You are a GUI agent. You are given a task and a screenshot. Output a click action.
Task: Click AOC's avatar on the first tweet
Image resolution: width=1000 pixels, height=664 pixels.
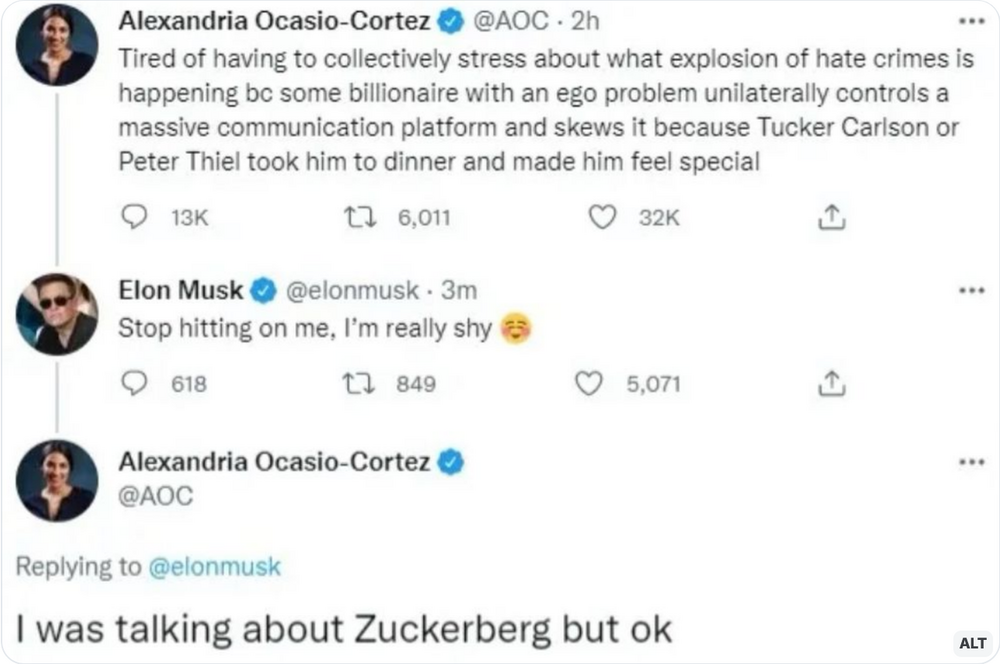click(57, 44)
